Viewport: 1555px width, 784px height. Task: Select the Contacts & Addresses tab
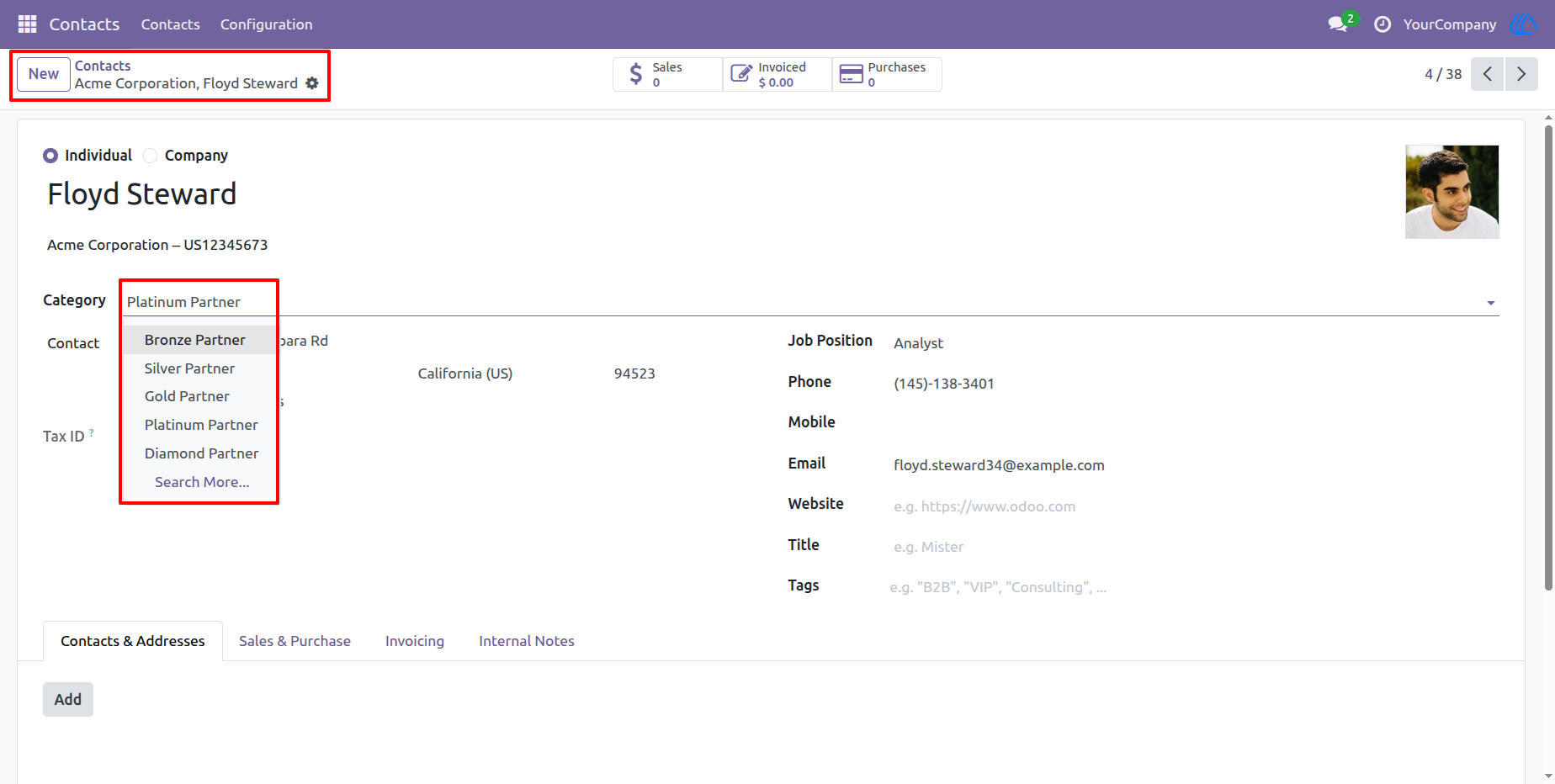tap(133, 641)
